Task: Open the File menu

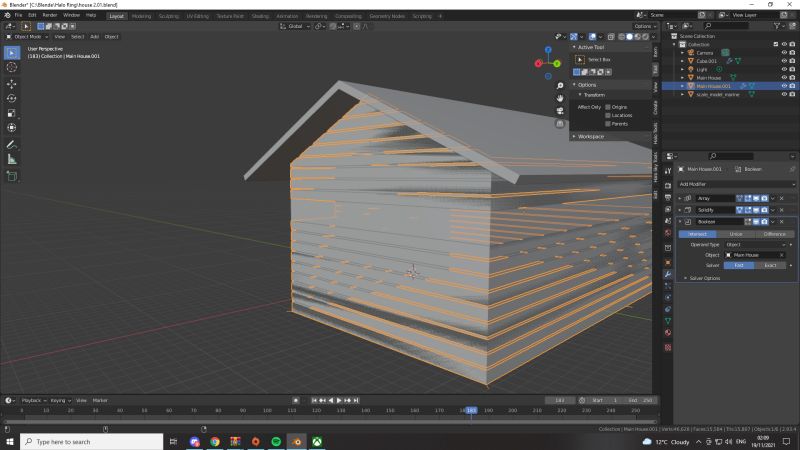Action: (18, 15)
